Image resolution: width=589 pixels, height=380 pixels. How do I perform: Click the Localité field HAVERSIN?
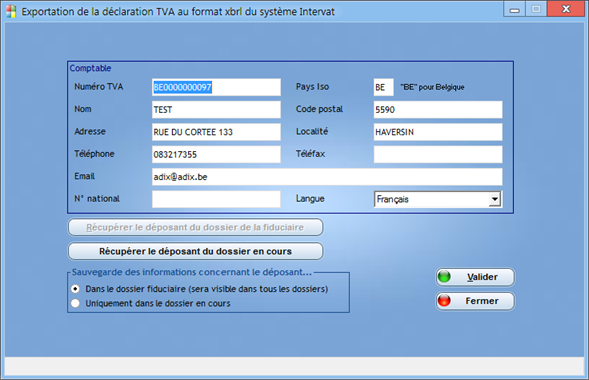pos(438,132)
